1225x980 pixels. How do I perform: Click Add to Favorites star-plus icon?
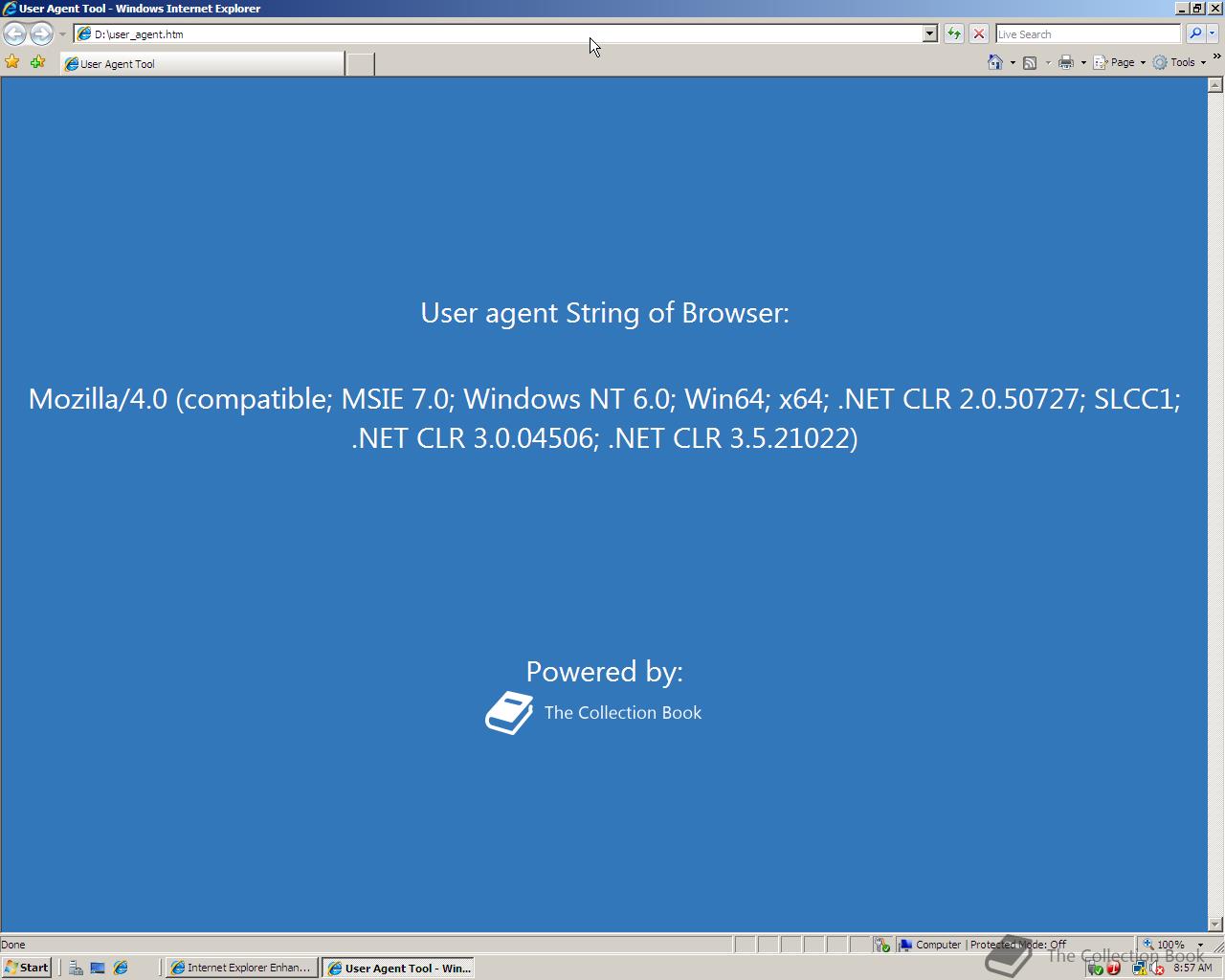pyautogui.click(x=37, y=62)
